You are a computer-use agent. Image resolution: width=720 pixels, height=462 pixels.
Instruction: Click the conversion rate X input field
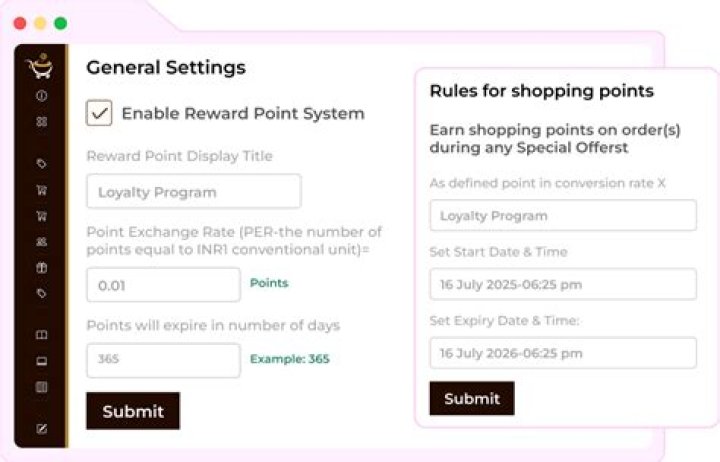(563, 215)
